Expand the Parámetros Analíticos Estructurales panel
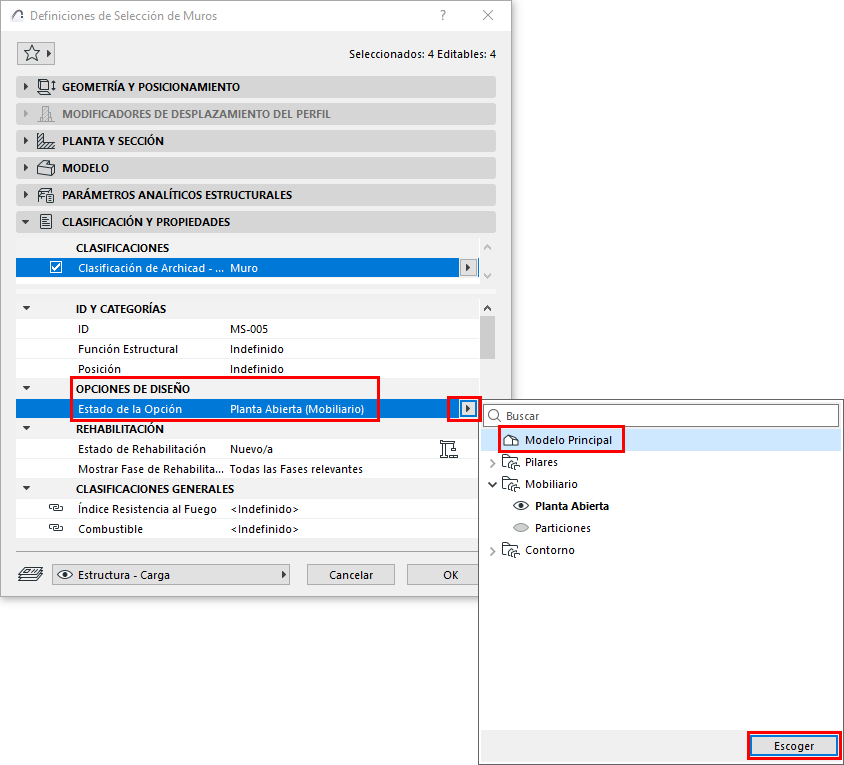Screen dimensions: 844x765 (25, 195)
